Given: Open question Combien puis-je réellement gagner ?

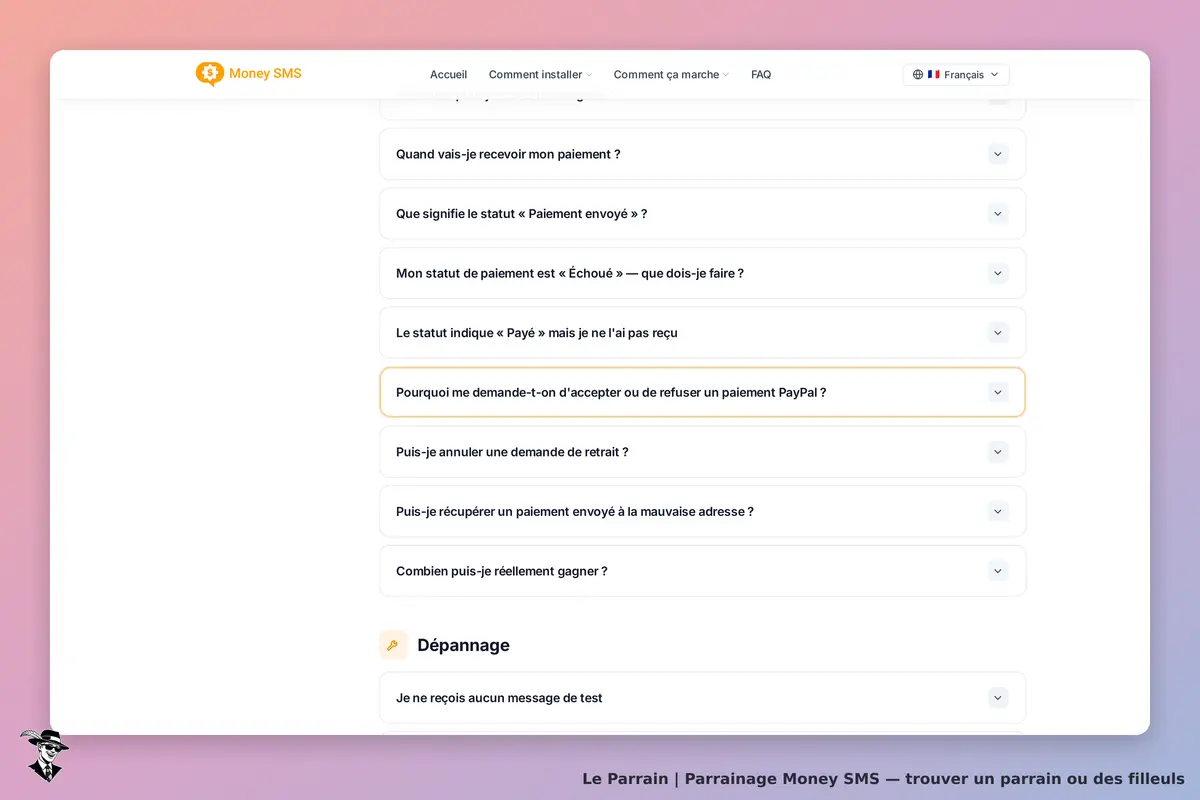Looking at the screenshot, I should point(702,571).
